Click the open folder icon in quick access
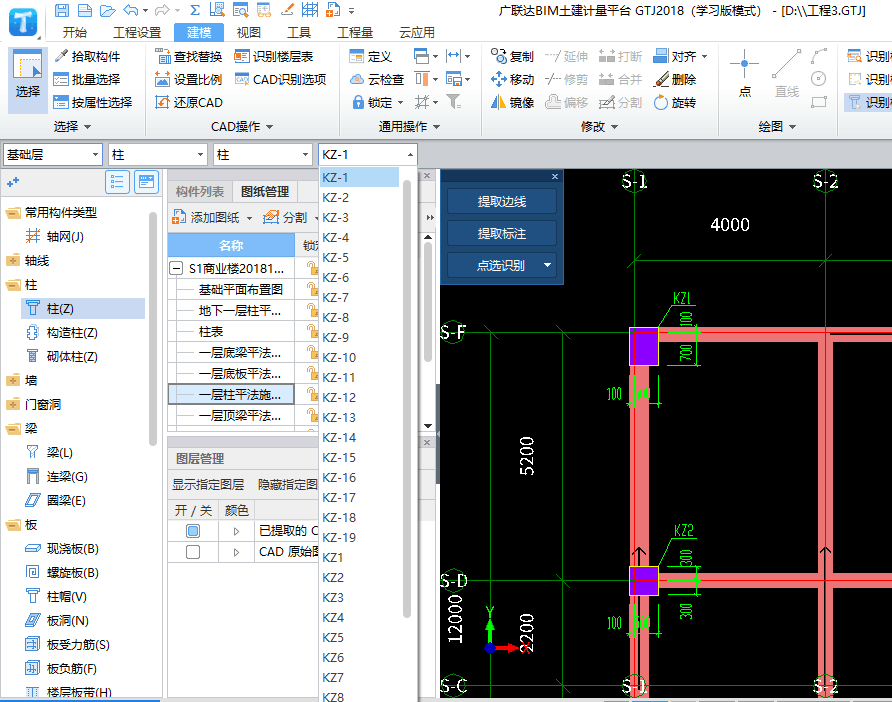This screenshot has width=892, height=702. click(x=108, y=10)
